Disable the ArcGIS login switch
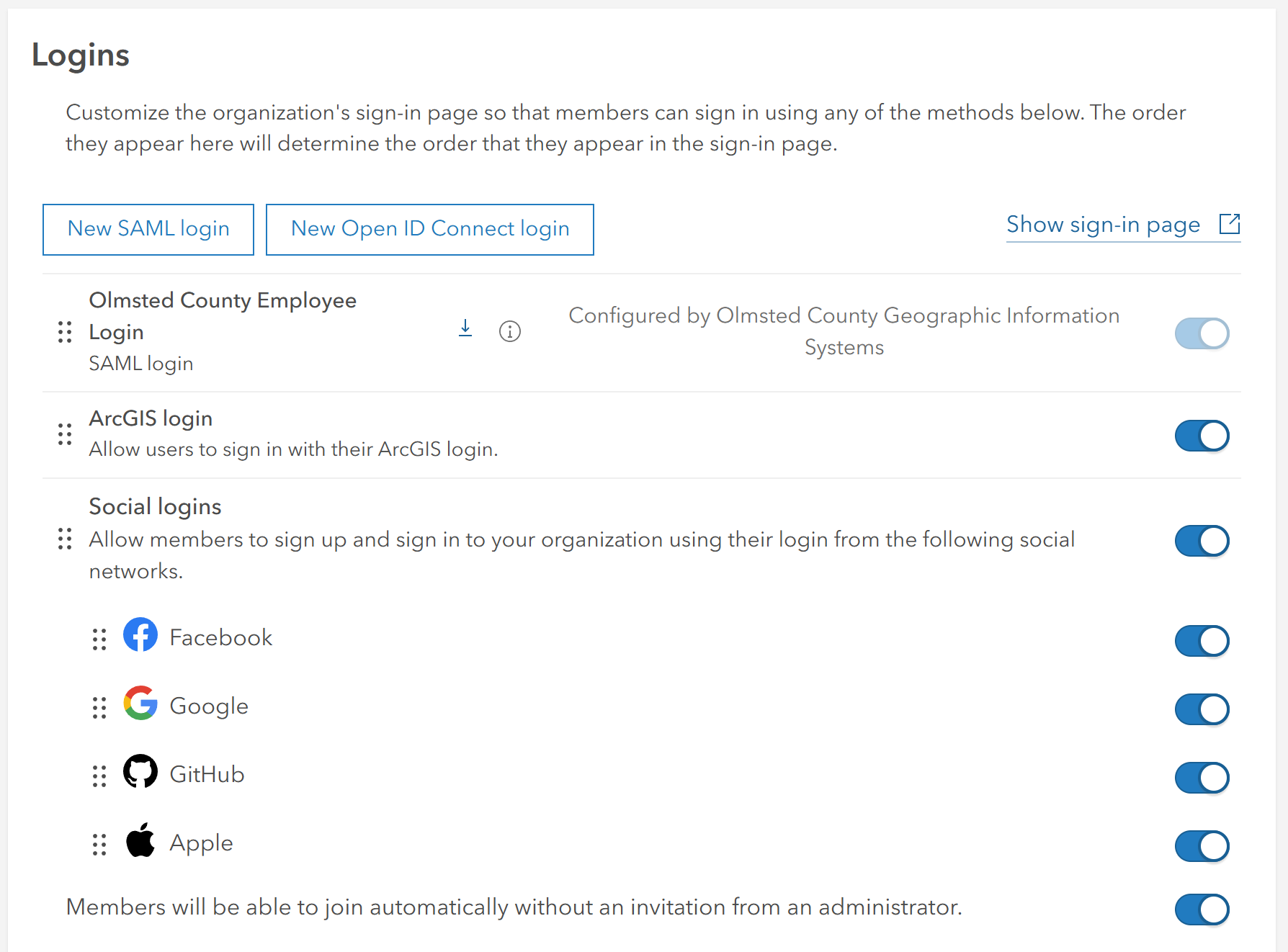The height and width of the screenshot is (952, 1288). (x=1202, y=436)
